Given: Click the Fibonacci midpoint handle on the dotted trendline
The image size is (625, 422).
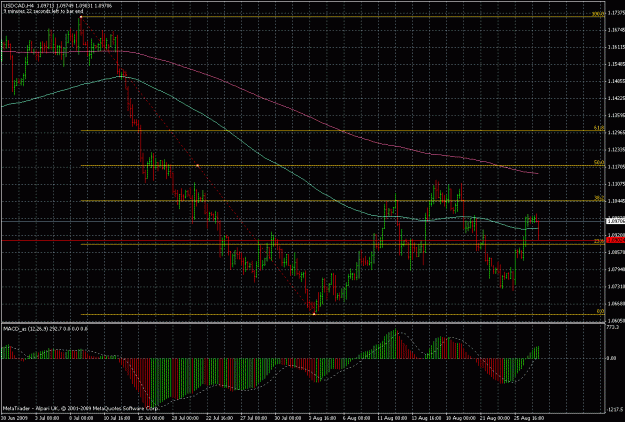Looking at the screenshot, I should pos(198,165).
